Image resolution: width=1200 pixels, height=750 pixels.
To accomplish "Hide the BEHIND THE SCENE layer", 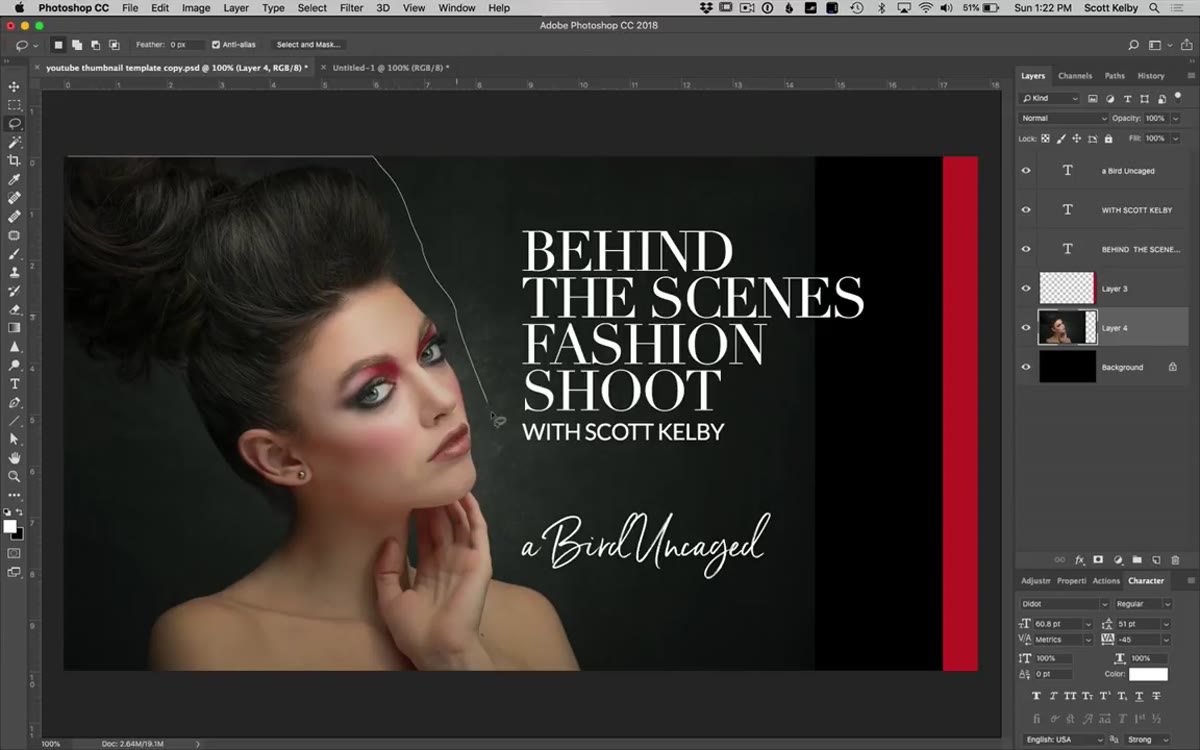I will click(x=1026, y=249).
